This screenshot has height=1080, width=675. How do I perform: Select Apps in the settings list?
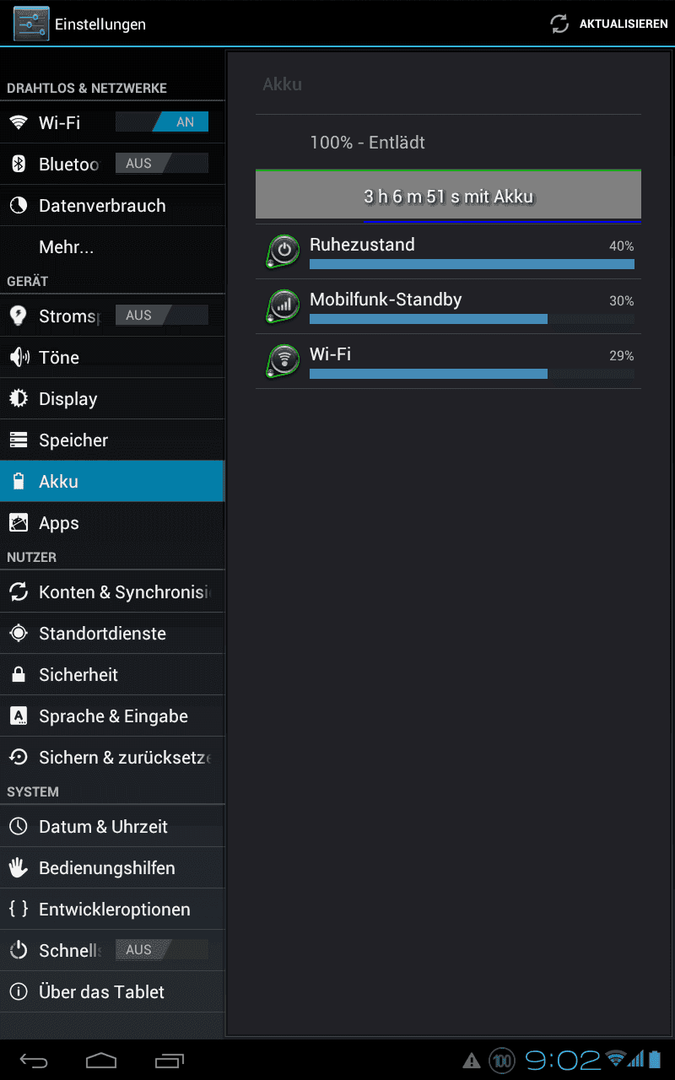click(112, 523)
